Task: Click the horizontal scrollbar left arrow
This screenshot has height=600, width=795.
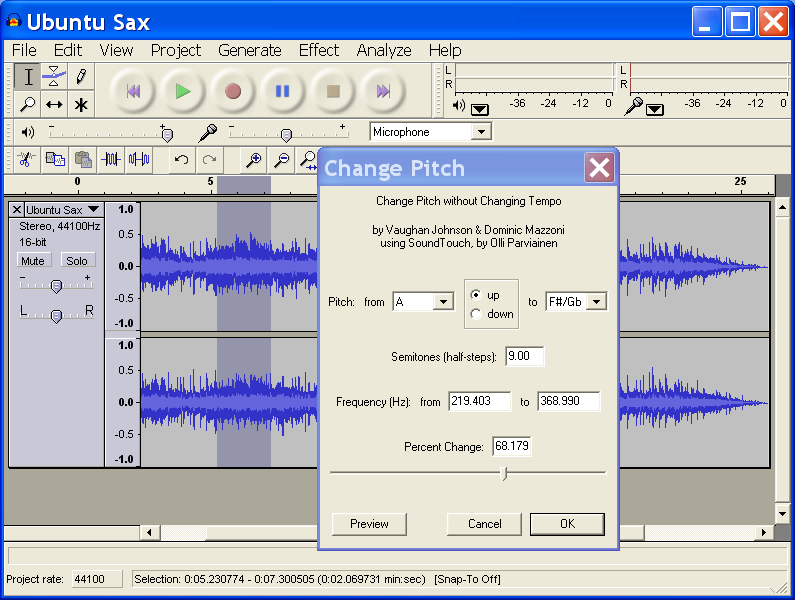Action: click(149, 533)
